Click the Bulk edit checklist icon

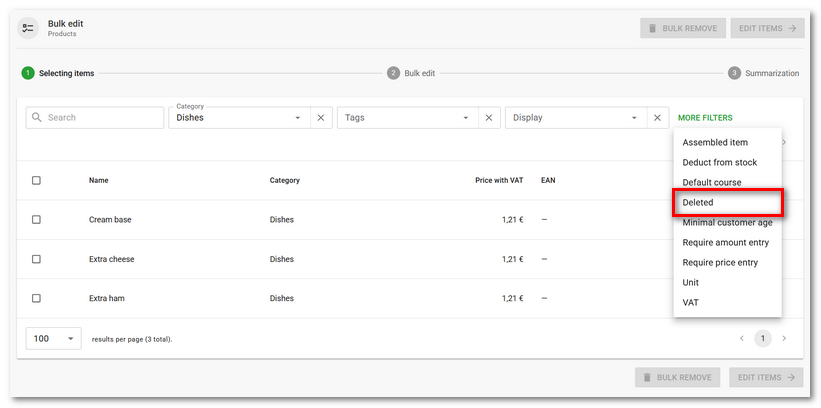click(29, 28)
